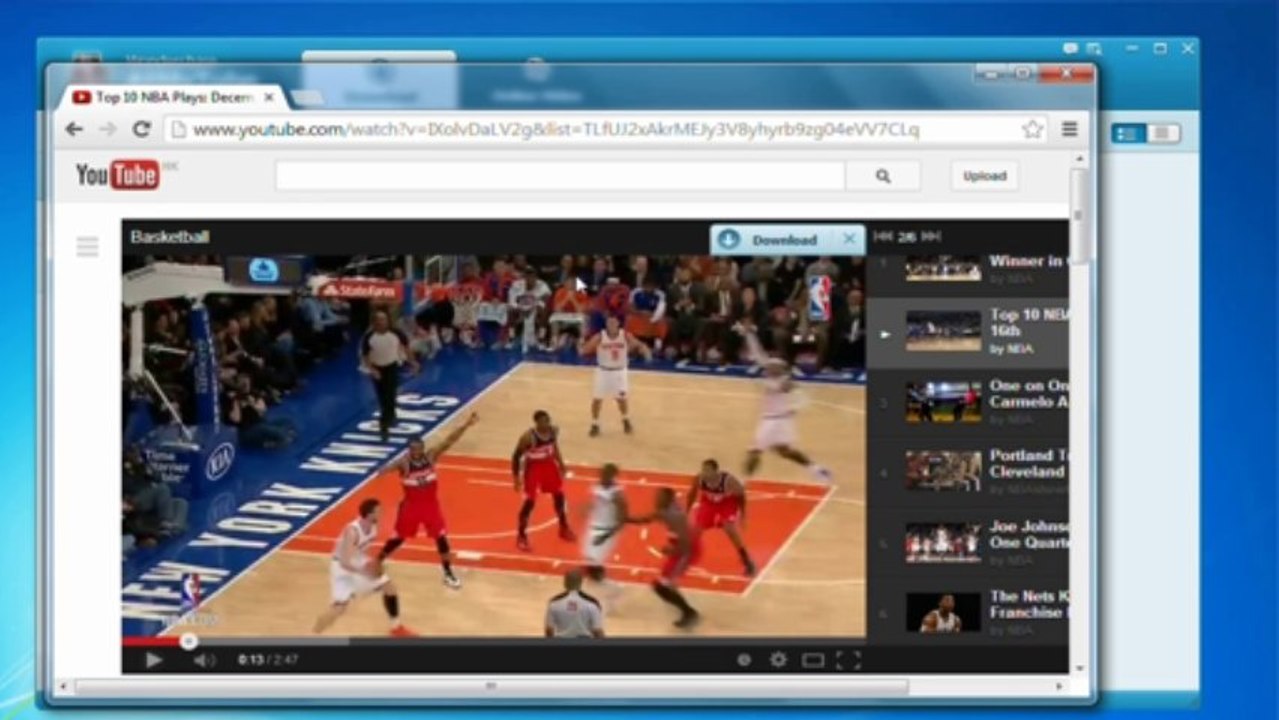Screen dimensions: 1279x720
Task: Open the 'Joe Johnson One Quarter' thumbnail
Action: [x=943, y=542]
